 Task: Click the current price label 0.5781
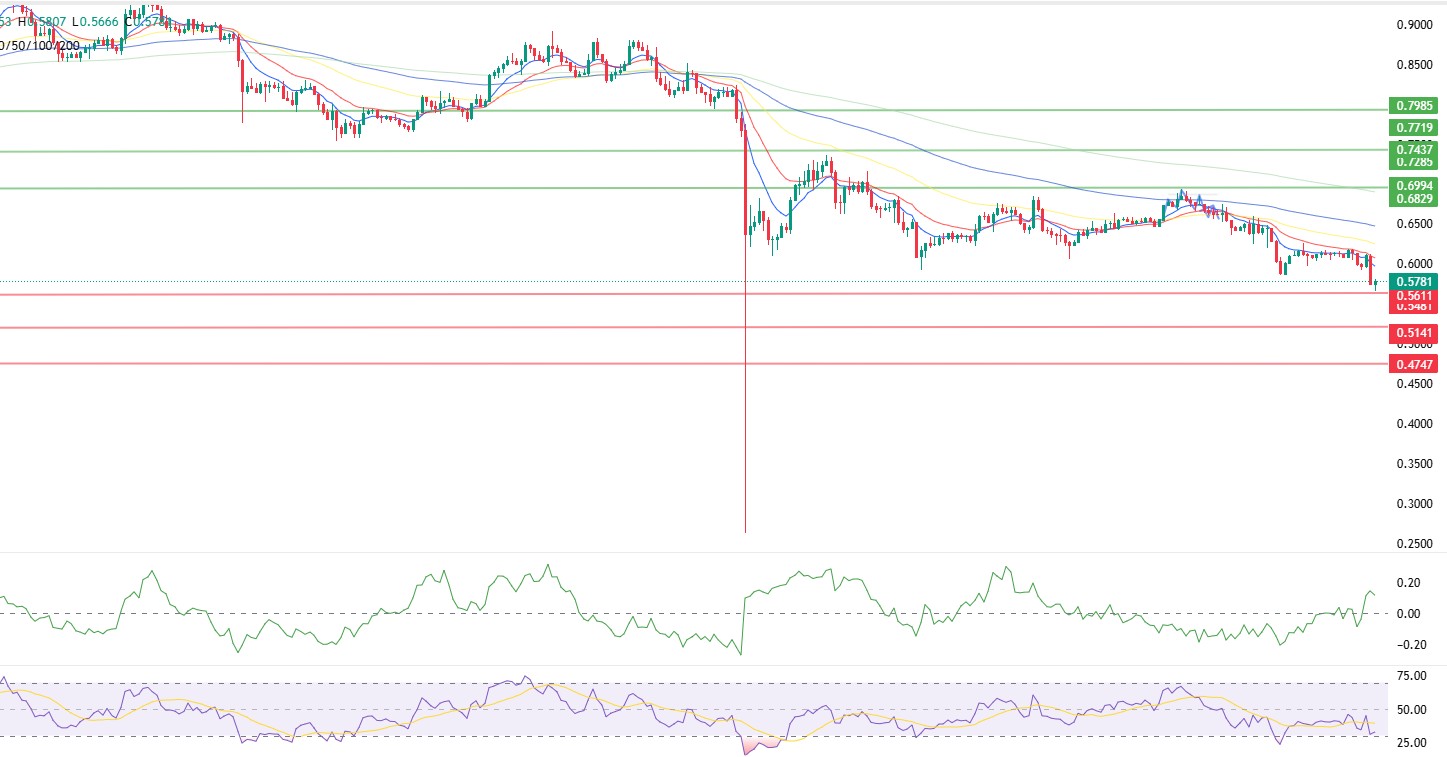click(x=1412, y=282)
